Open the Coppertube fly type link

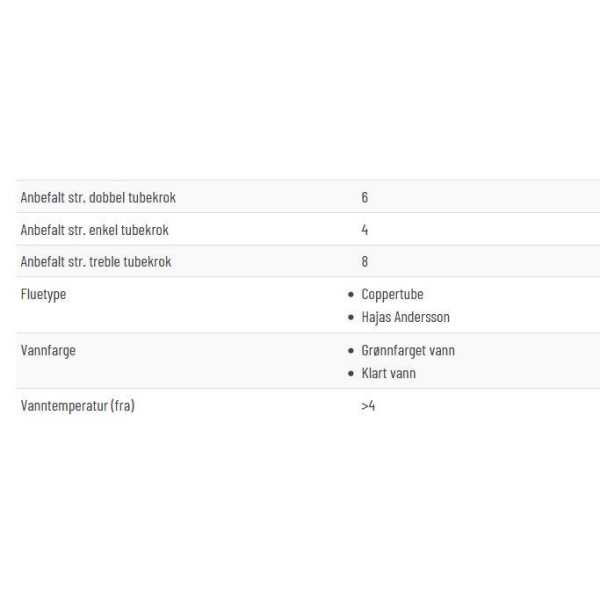(x=392, y=294)
